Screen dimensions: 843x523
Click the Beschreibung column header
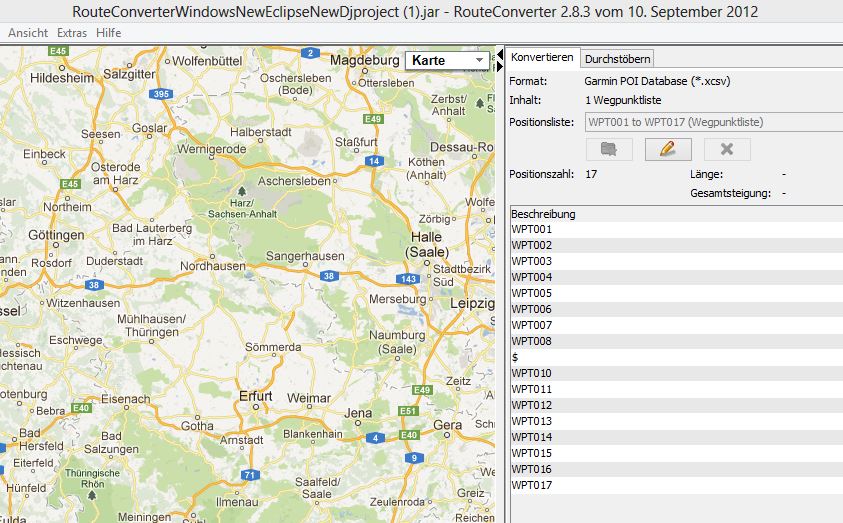click(543, 214)
